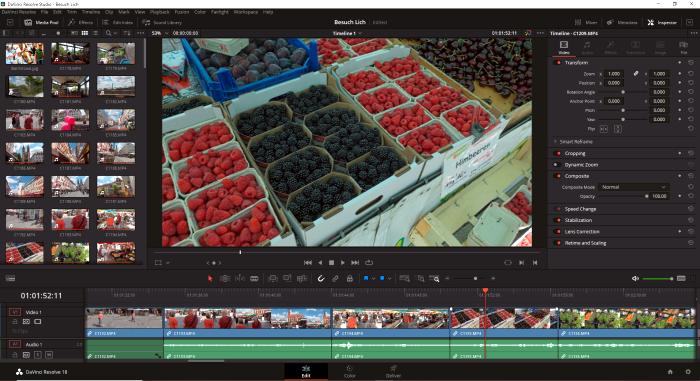700x381 pixels.
Task: Activate the Dynamic Trim Mode tool
Action: pos(240,278)
